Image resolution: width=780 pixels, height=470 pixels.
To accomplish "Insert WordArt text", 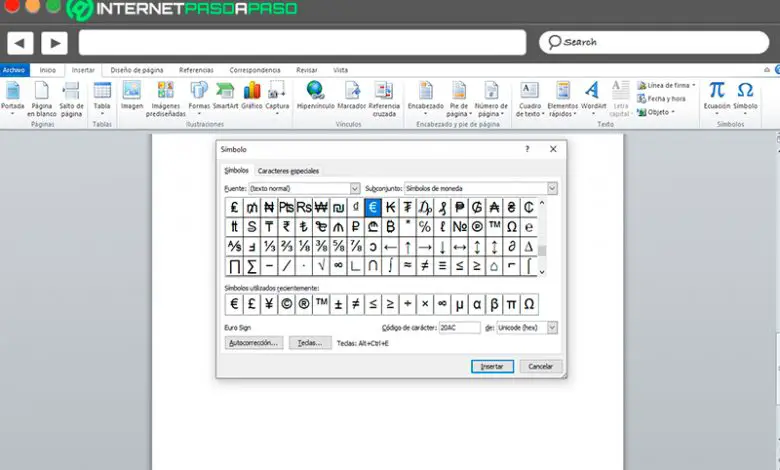I will [x=593, y=98].
